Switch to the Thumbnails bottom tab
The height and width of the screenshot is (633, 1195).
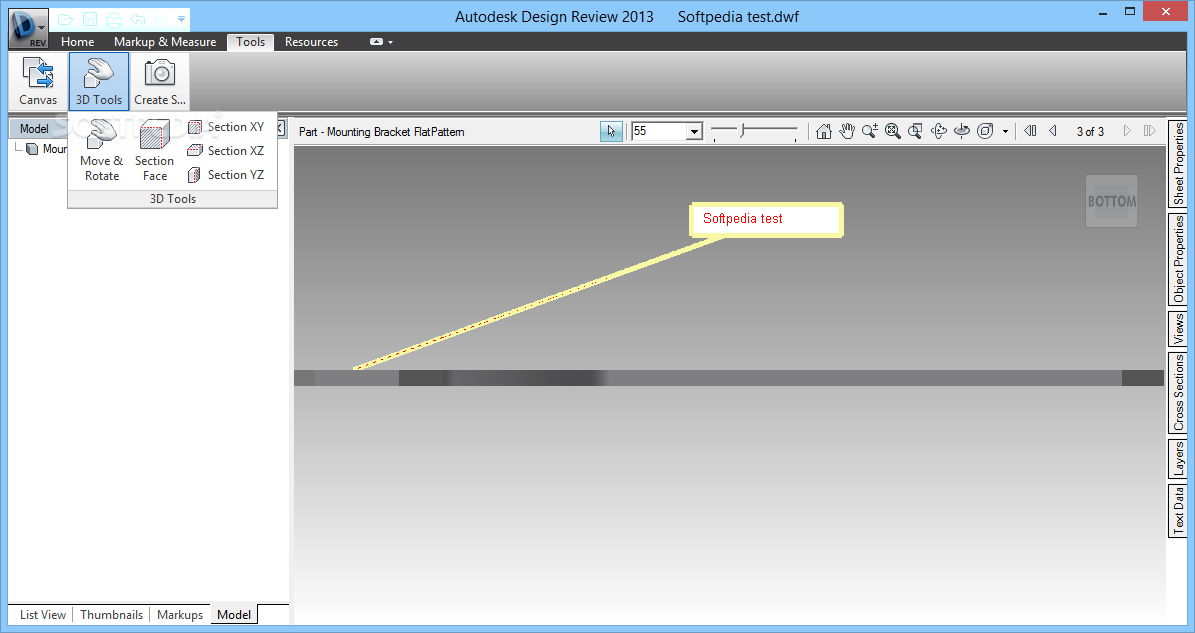pyautogui.click(x=111, y=615)
